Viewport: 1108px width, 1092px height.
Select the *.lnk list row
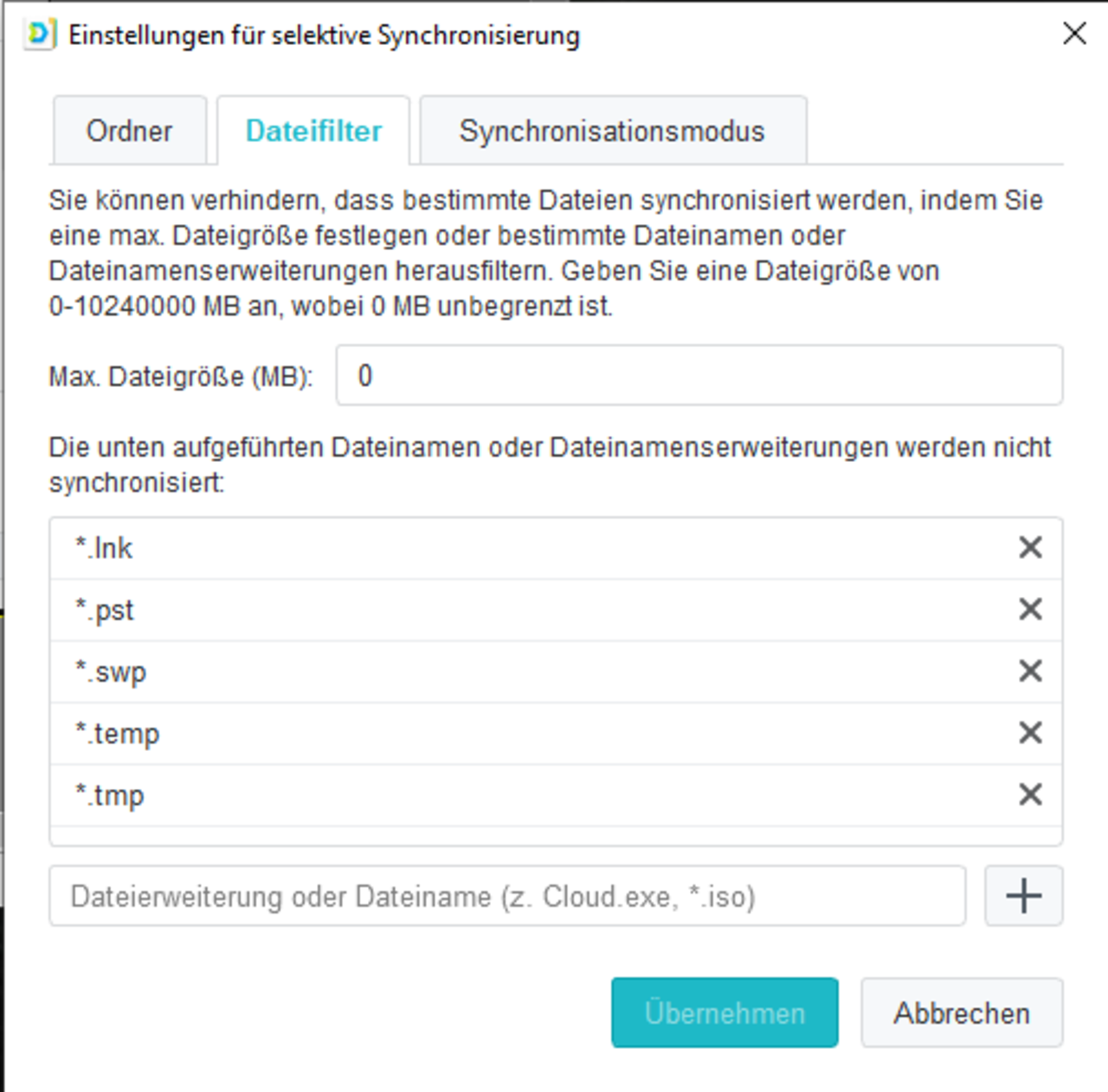[556, 548]
